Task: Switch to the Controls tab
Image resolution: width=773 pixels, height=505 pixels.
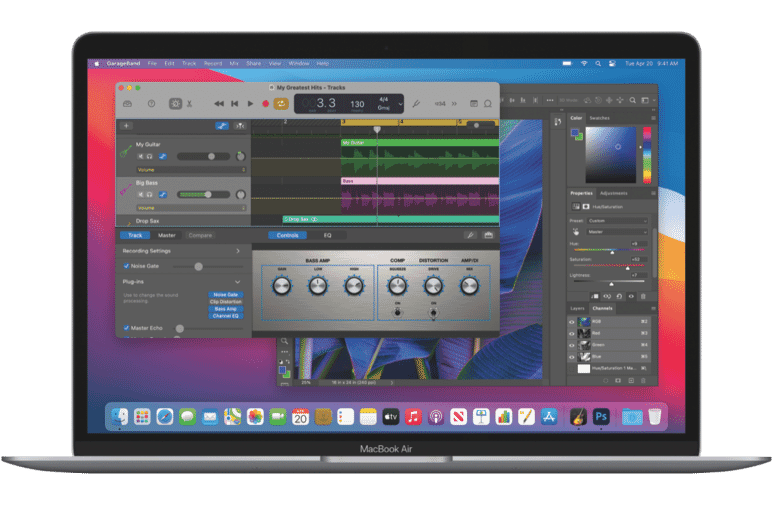Action: tap(287, 235)
